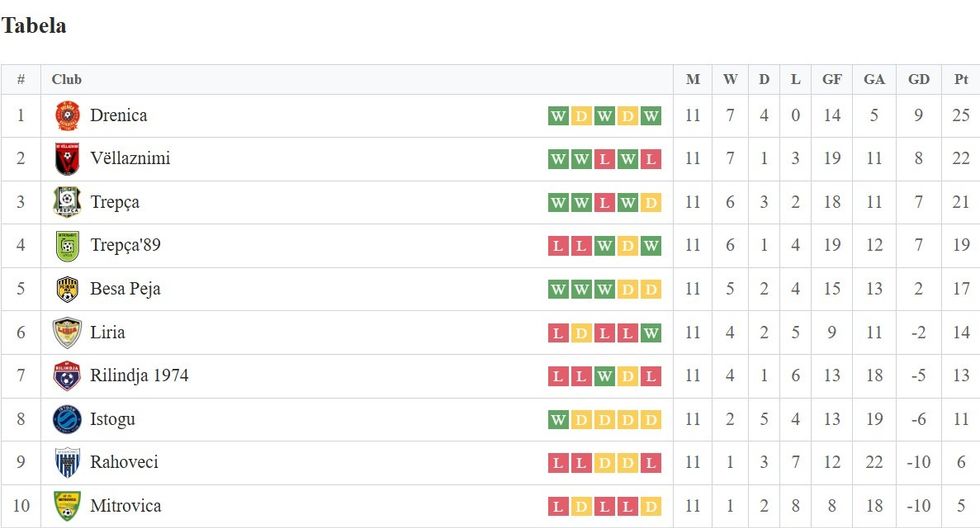Click the Trepça'89 green crest icon

click(x=67, y=246)
